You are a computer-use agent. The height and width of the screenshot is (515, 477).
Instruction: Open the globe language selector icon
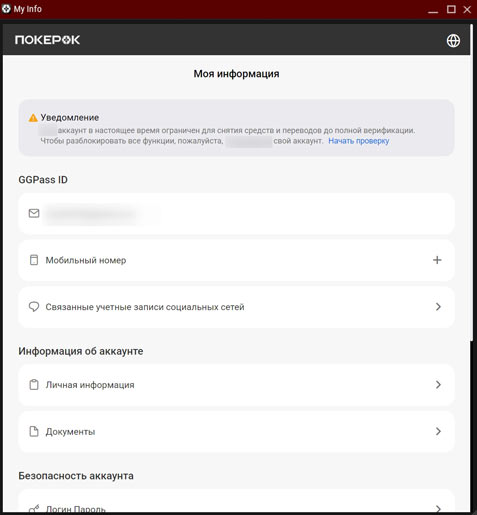453,41
